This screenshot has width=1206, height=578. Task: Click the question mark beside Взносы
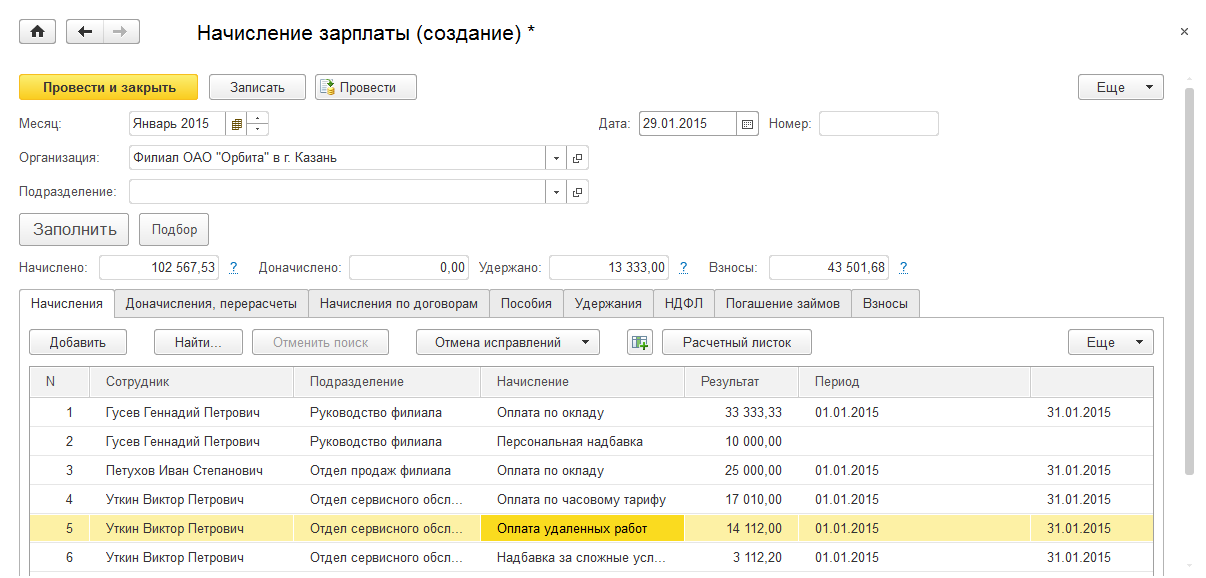(x=903, y=268)
